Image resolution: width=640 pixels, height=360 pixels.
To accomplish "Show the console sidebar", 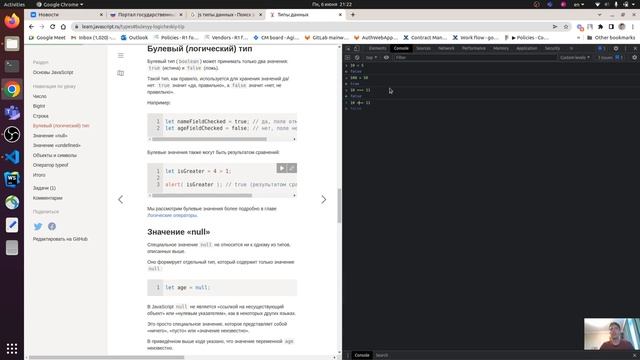I will pos(348,58).
